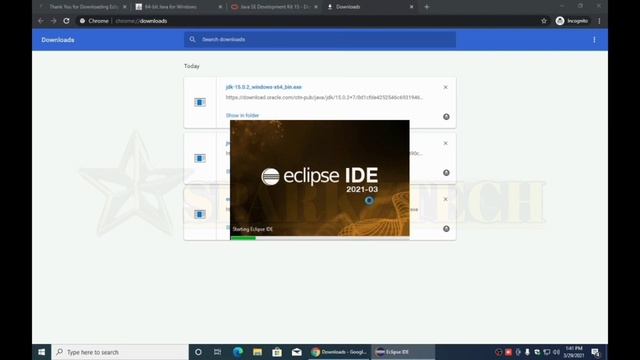Remove jdk-15.0.2 download from list
Viewport: 640px width, 360px height.
[x=445, y=87]
